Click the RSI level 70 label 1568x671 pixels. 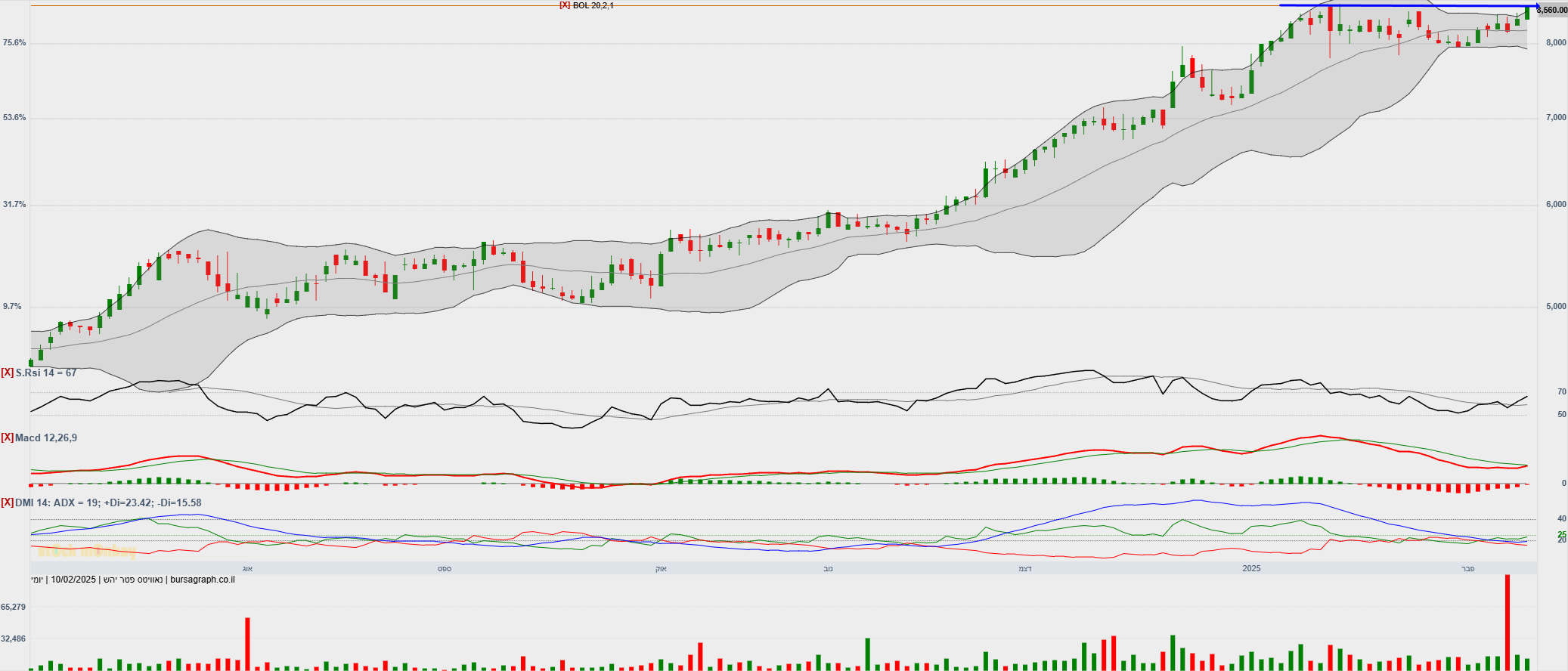(x=1562, y=391)
